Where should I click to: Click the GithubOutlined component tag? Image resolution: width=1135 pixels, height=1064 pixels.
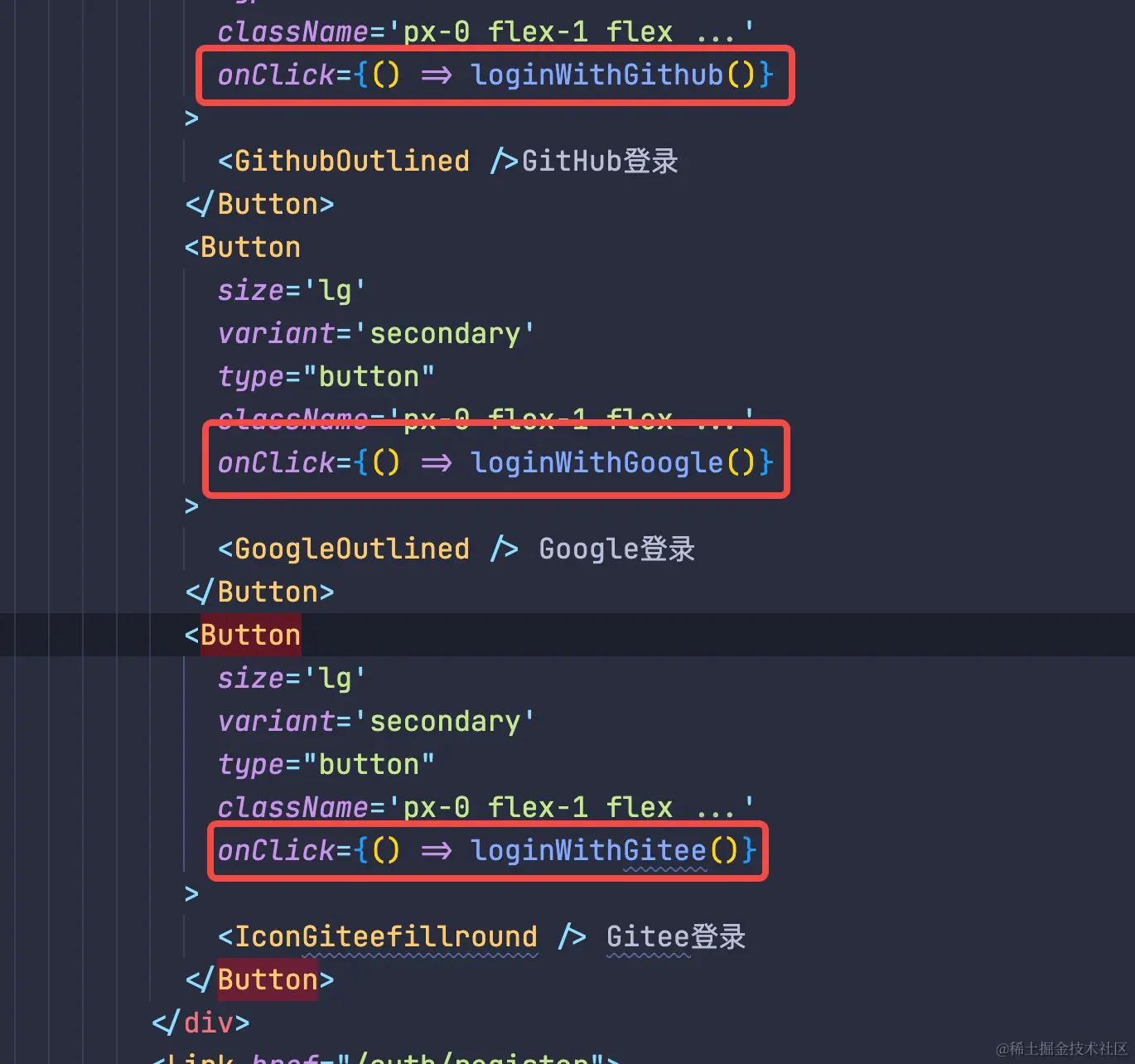click(x=352, y=161)
